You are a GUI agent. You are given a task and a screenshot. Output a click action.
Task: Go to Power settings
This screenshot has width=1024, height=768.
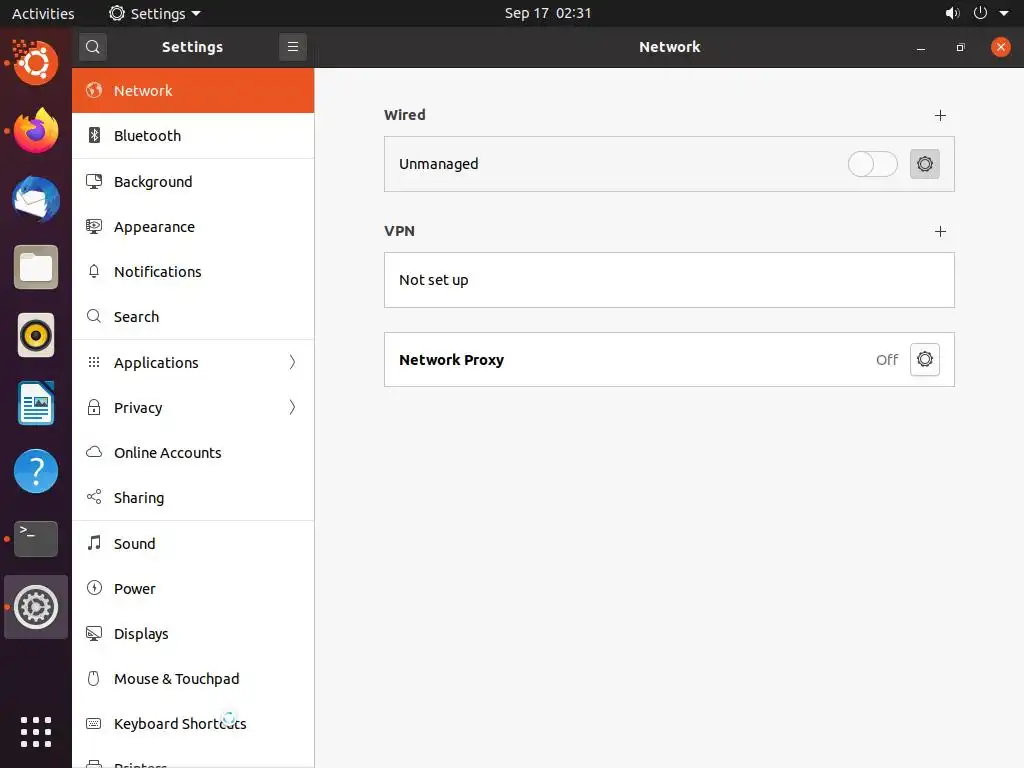193,588
